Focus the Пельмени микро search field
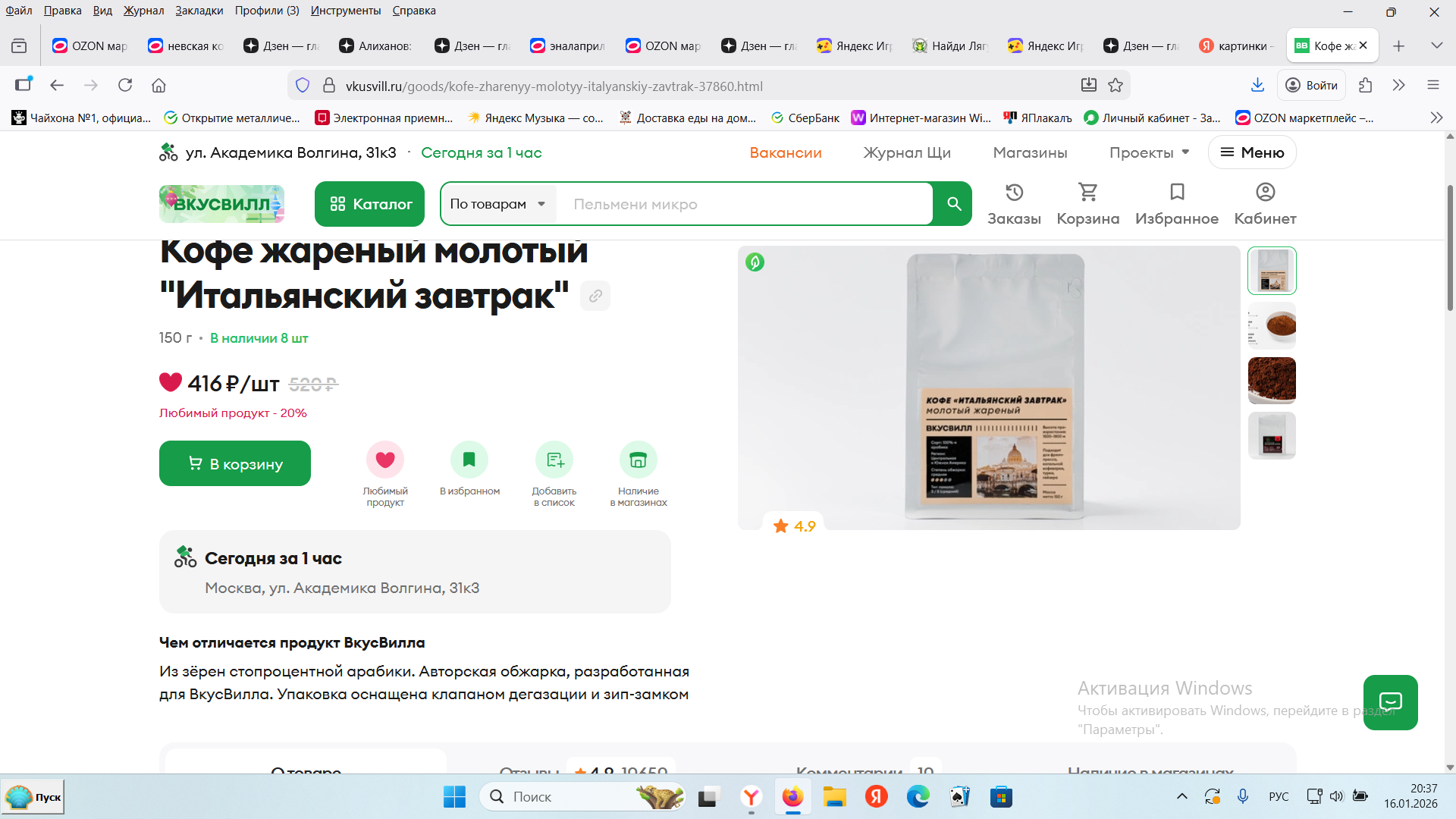The width and height of the screenshot is (1456, 819). point(745,204)
